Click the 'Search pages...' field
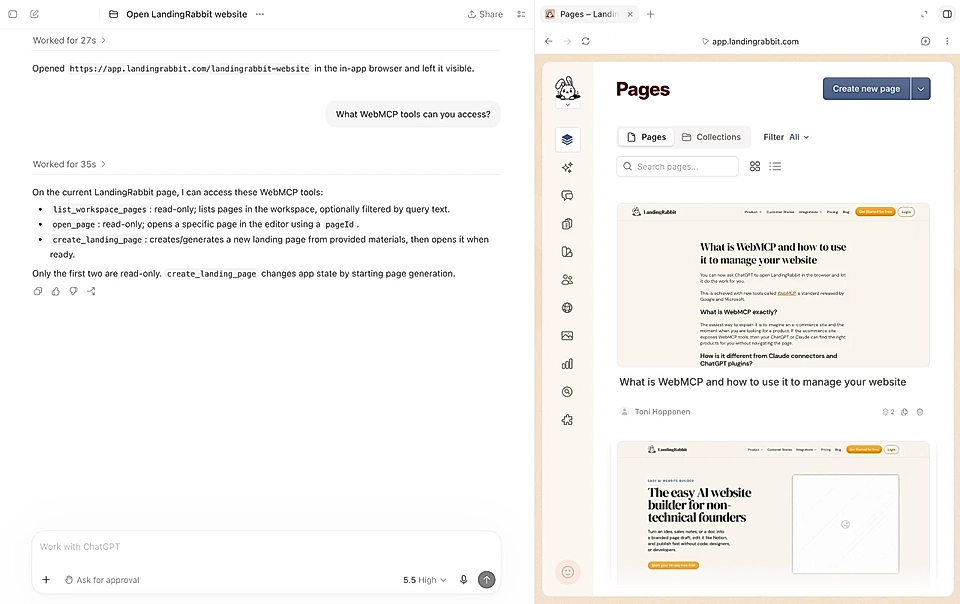Viewport: 960px width, 604px height. (x=677, y=166)
